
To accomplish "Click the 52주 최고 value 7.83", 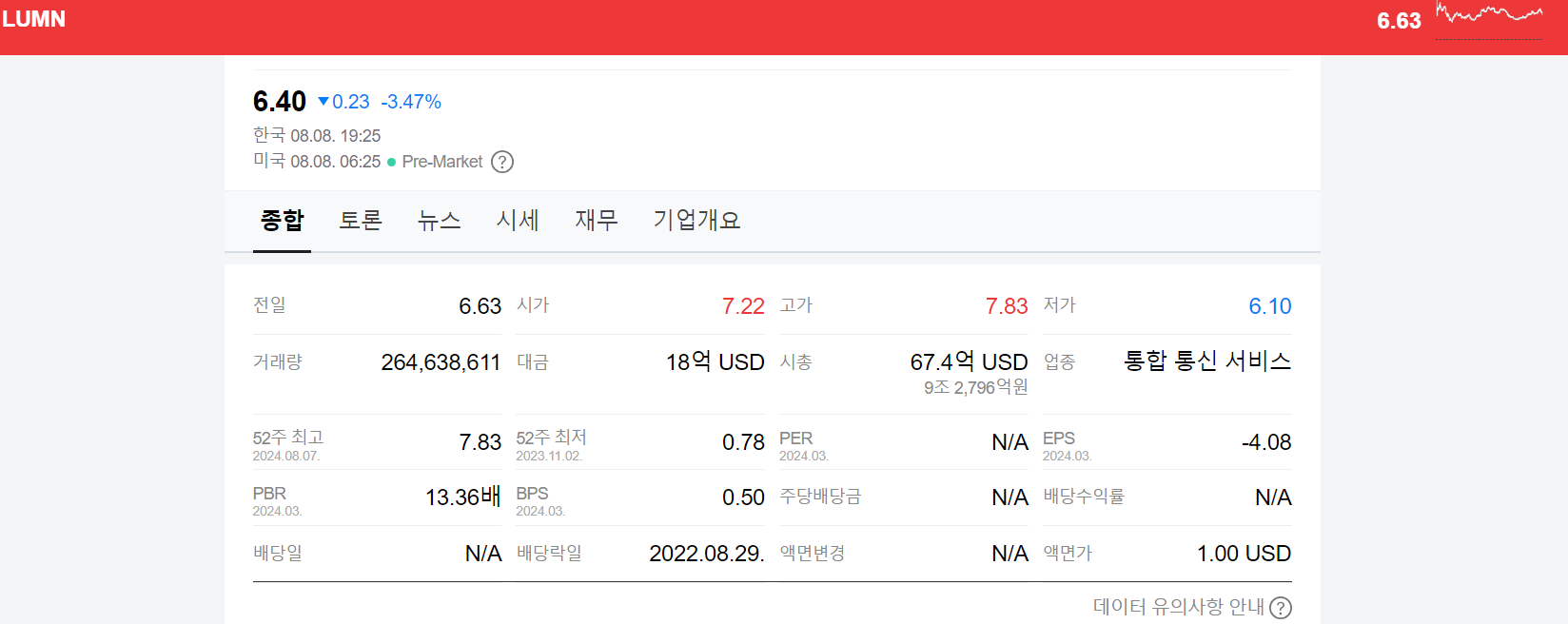I will click(x=480, y=442).
